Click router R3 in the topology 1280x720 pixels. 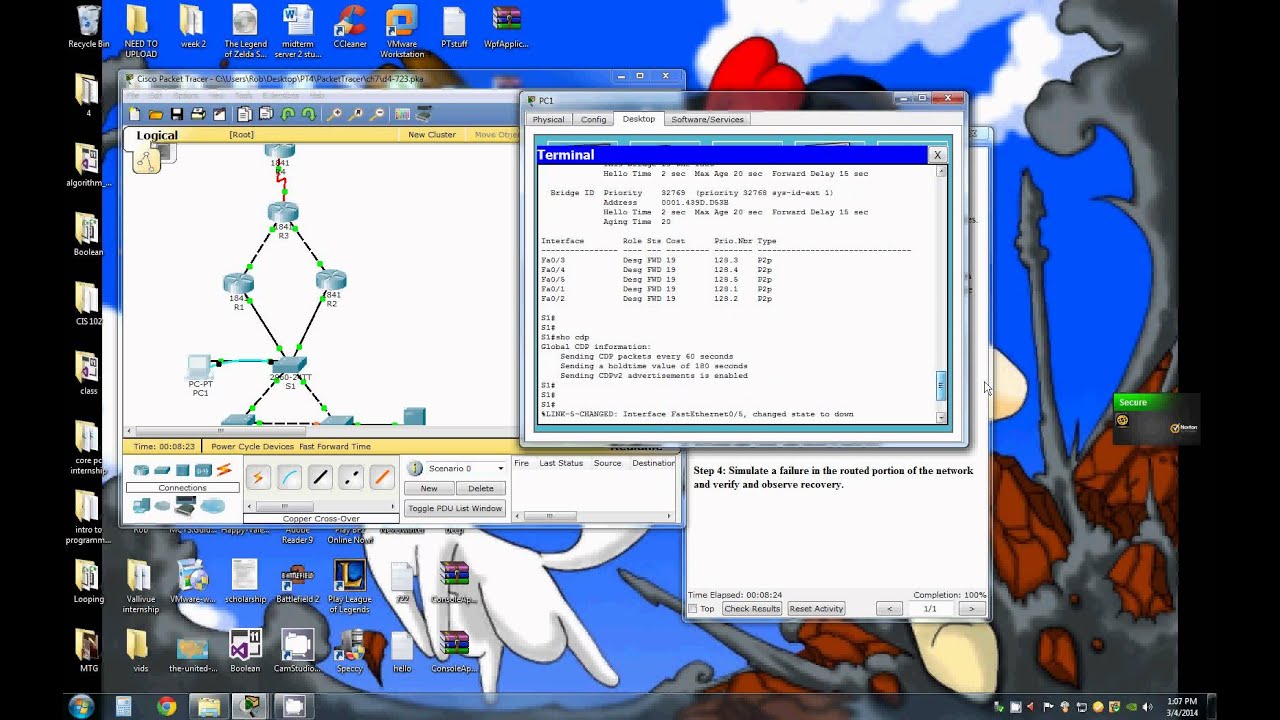coord(283,212)
